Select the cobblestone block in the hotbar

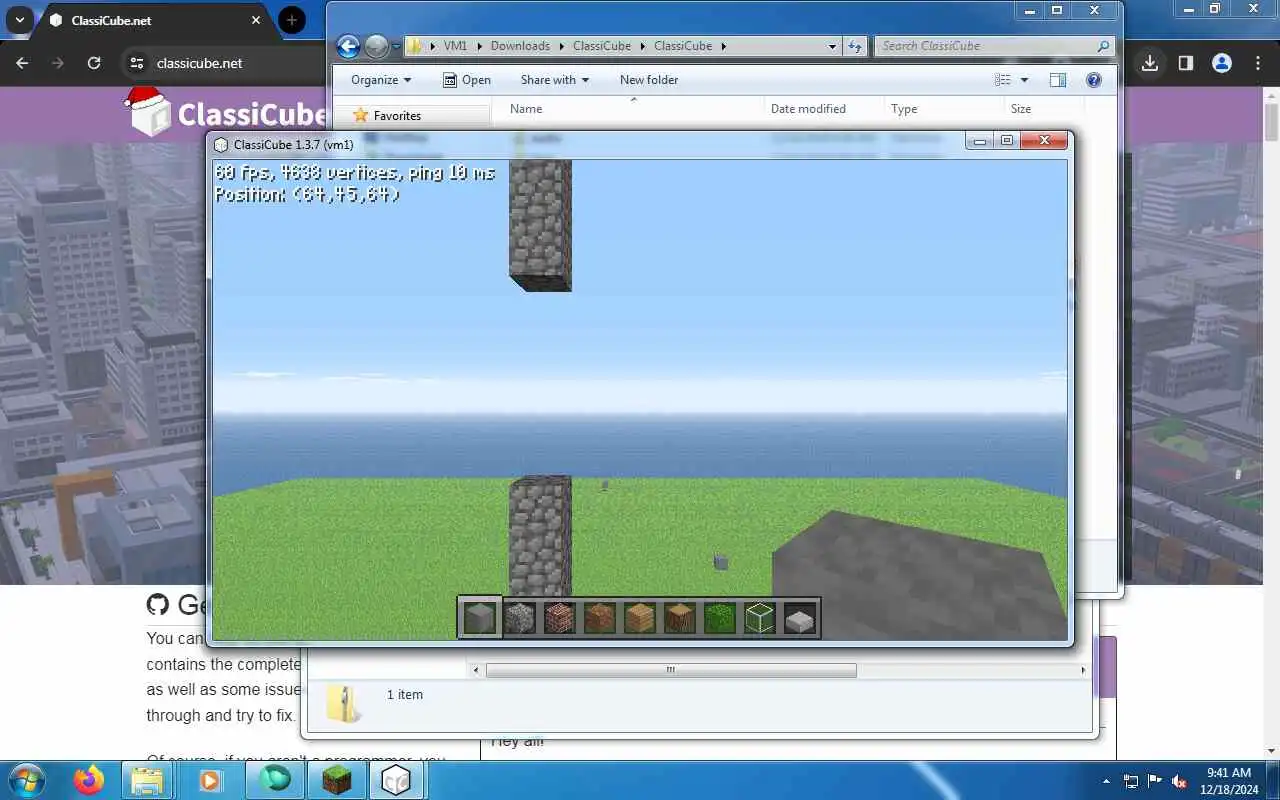(x=520, y=618)
